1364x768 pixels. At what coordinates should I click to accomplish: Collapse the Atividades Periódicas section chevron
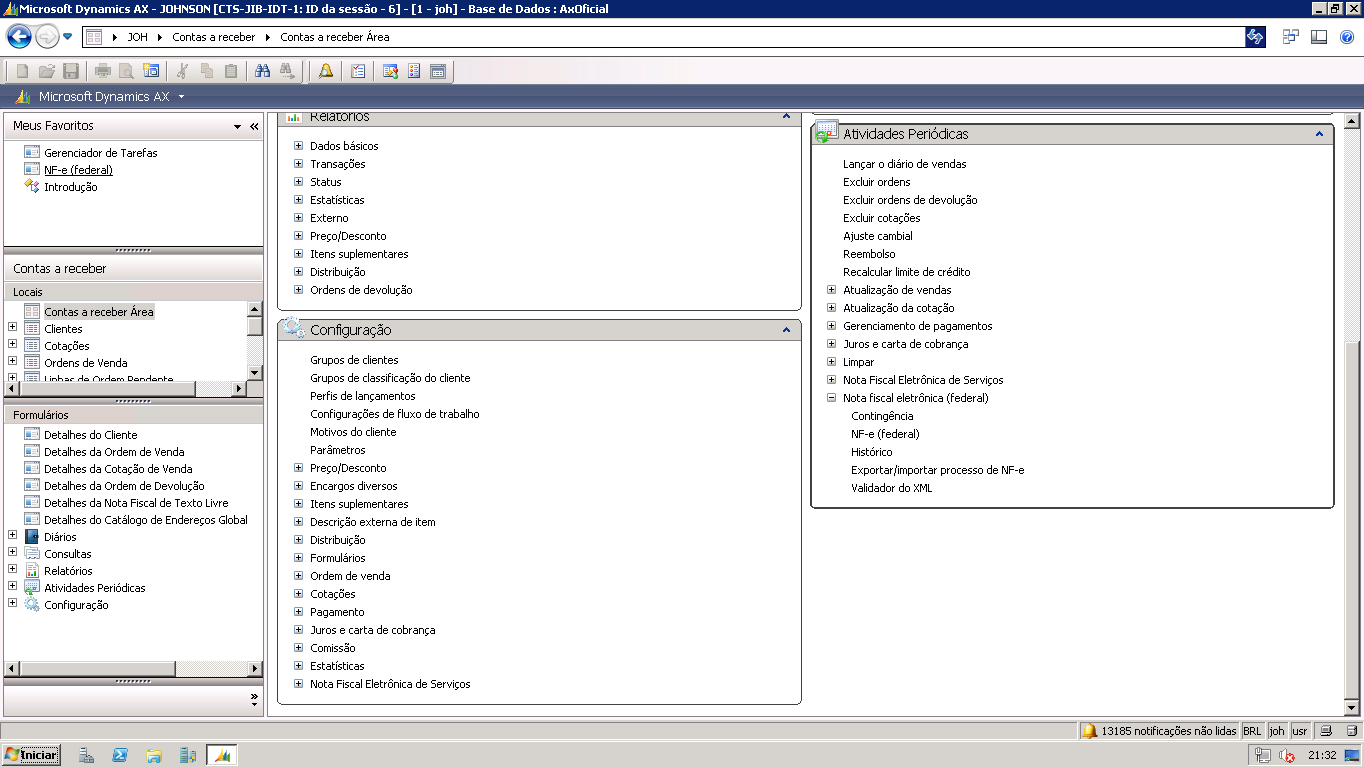[x=1319, y=134]
